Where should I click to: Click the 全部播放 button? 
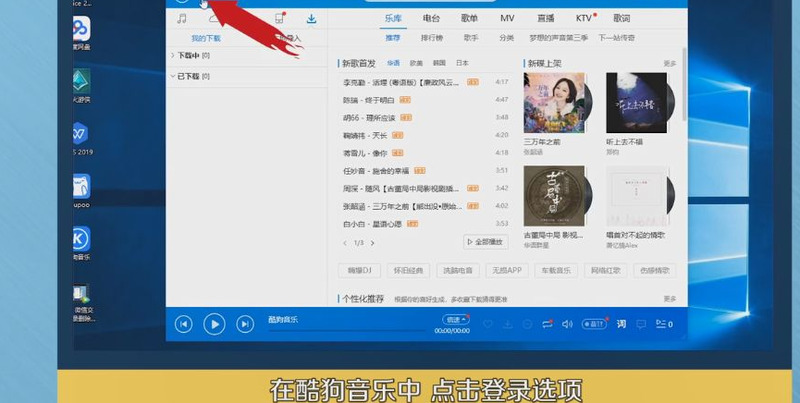(486, 242)
